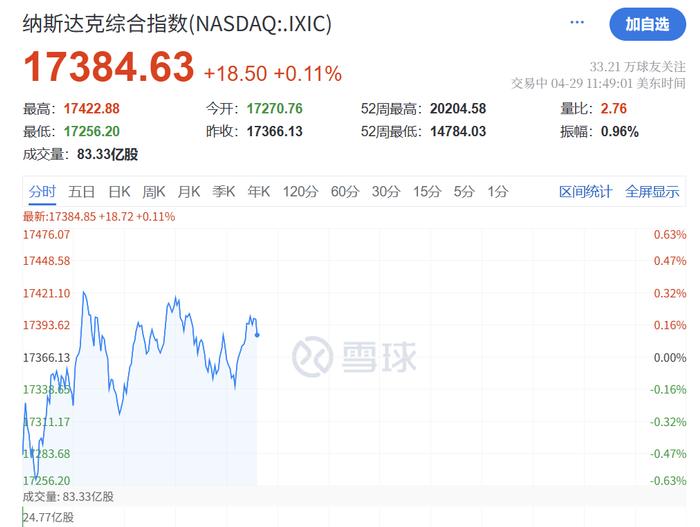Choose the 15分 interval
700x527 pixels.
tap(426, 192)
